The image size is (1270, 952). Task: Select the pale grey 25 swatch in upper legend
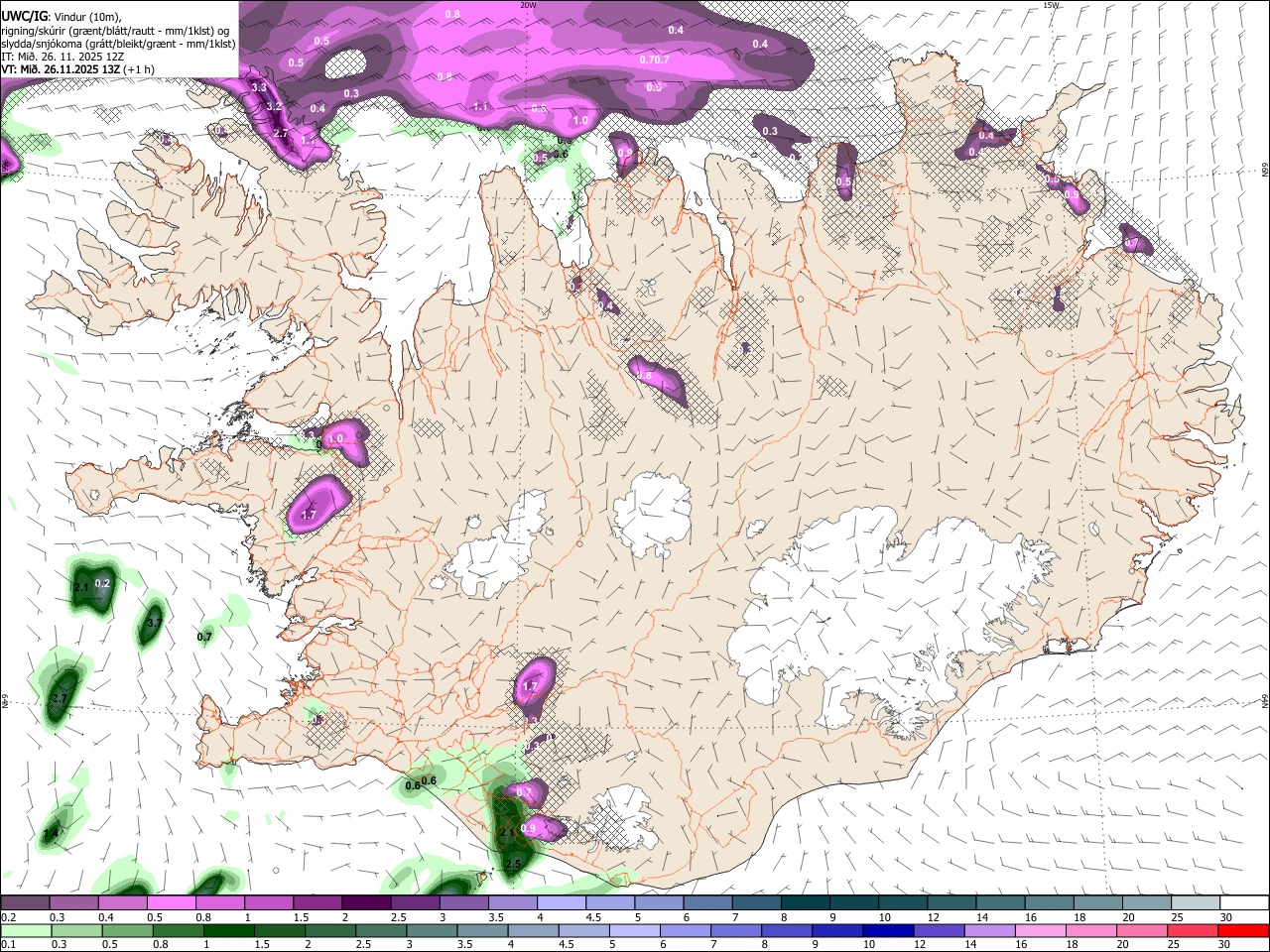click(1195, 902)
